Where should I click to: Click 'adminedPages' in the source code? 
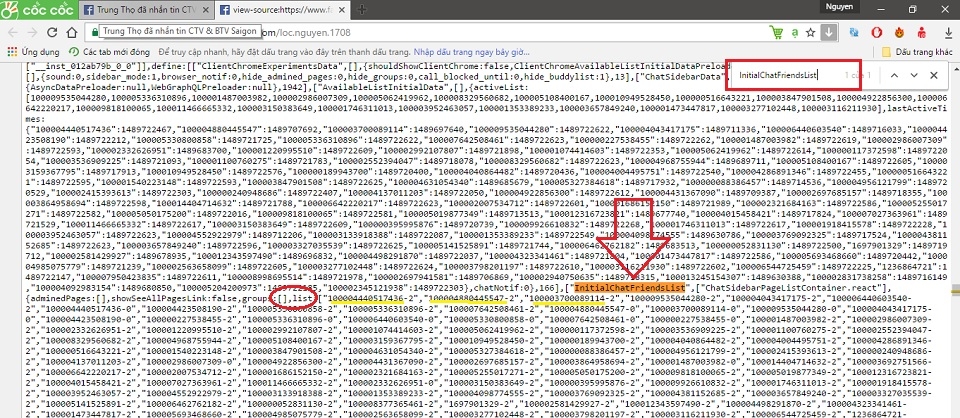(60, 298)
